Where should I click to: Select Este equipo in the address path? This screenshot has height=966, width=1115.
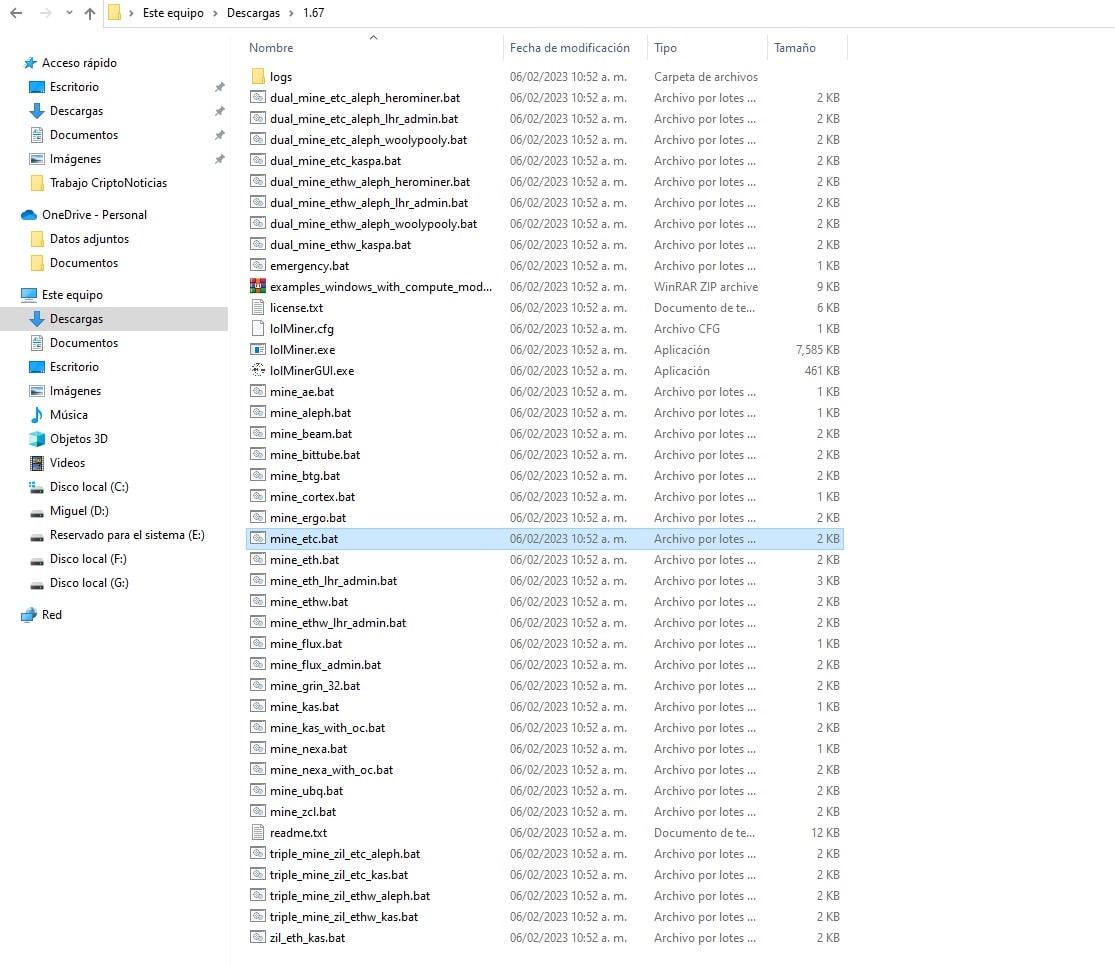[x=173, y=13]
